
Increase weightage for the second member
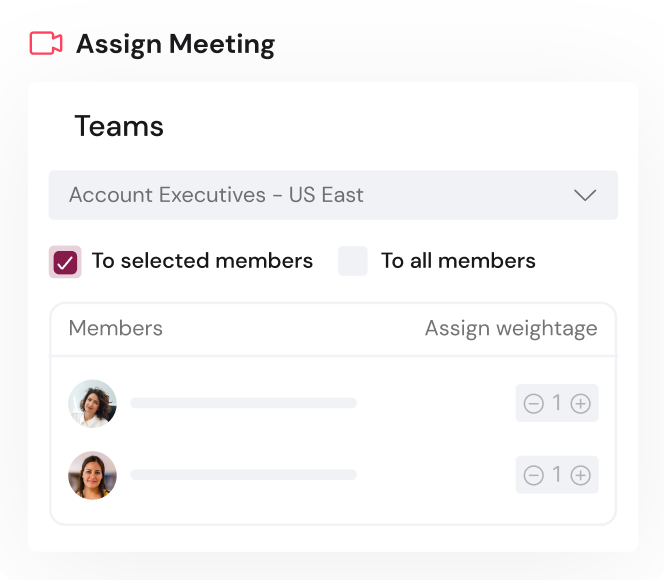(x=580, y=475)
